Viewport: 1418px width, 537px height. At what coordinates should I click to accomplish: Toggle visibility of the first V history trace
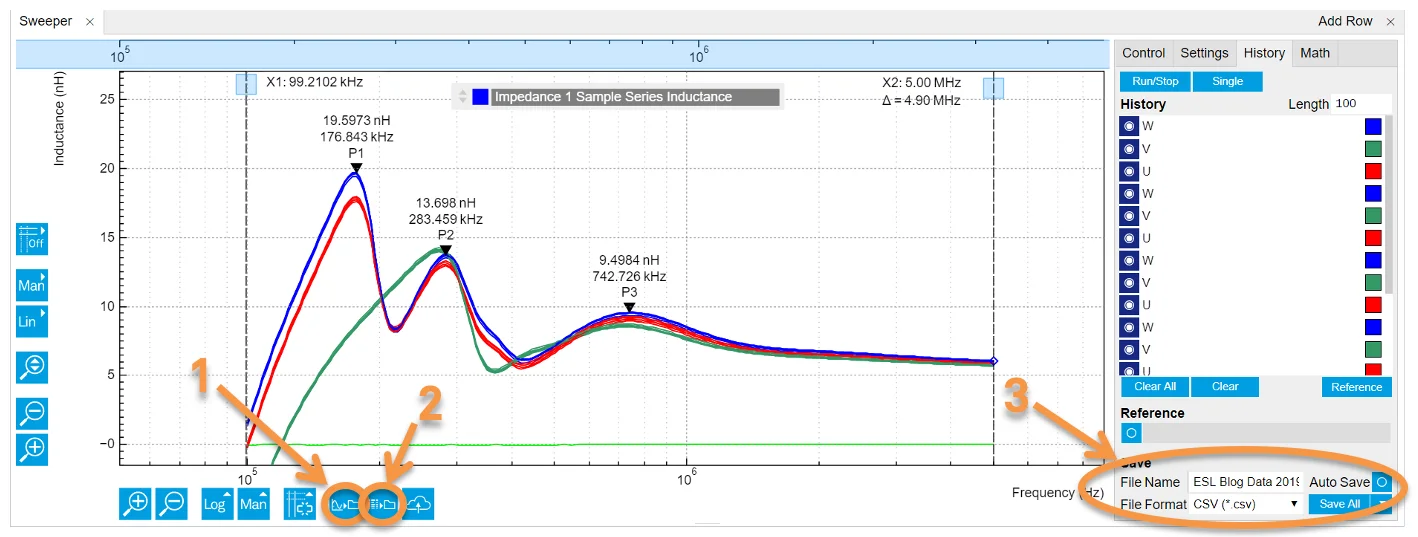tap(1129, 148)
